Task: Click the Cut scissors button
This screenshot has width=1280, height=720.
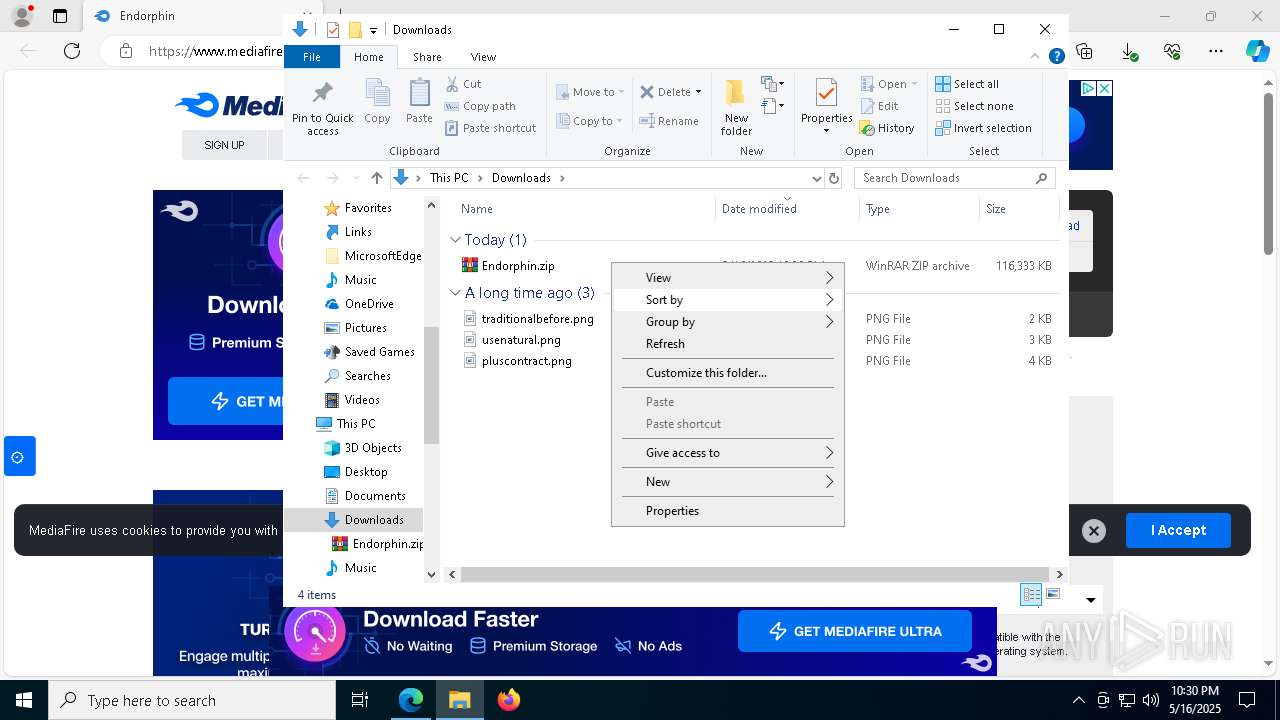Action: pos(463,84)
